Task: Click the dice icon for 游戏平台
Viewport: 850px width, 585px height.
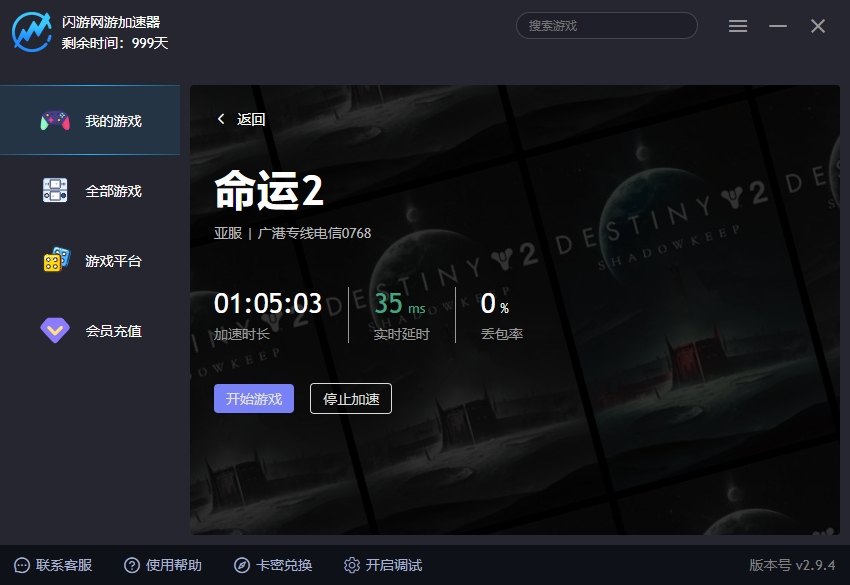Action: (x=56, y=260)
